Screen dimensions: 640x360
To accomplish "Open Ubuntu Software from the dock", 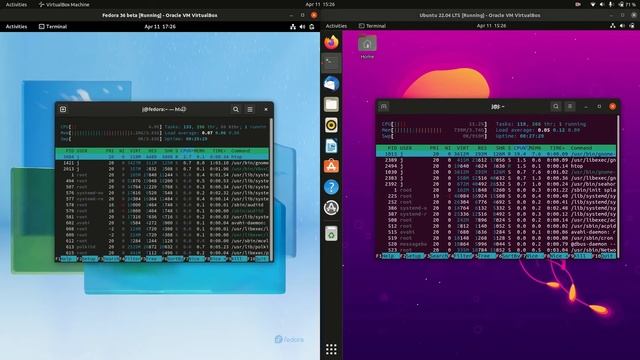I will click(x=331, y=166).
